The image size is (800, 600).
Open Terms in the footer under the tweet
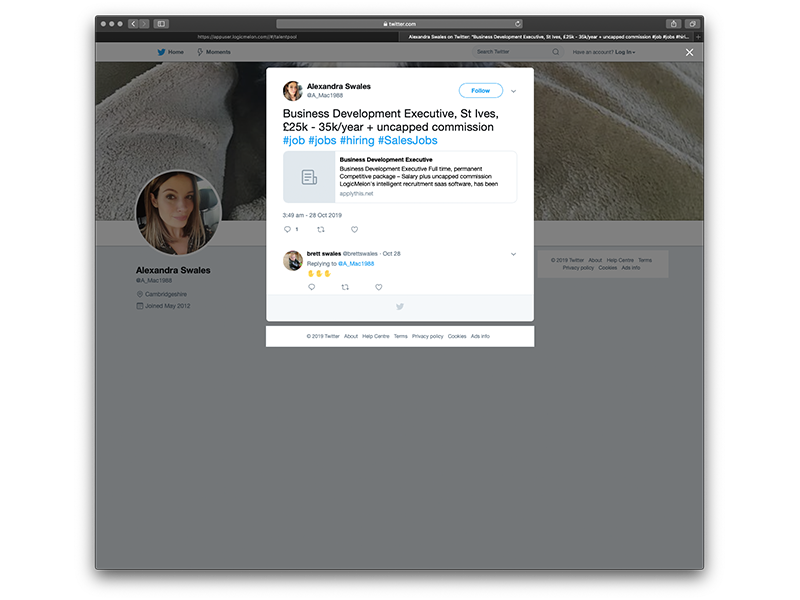pos(401,336)
